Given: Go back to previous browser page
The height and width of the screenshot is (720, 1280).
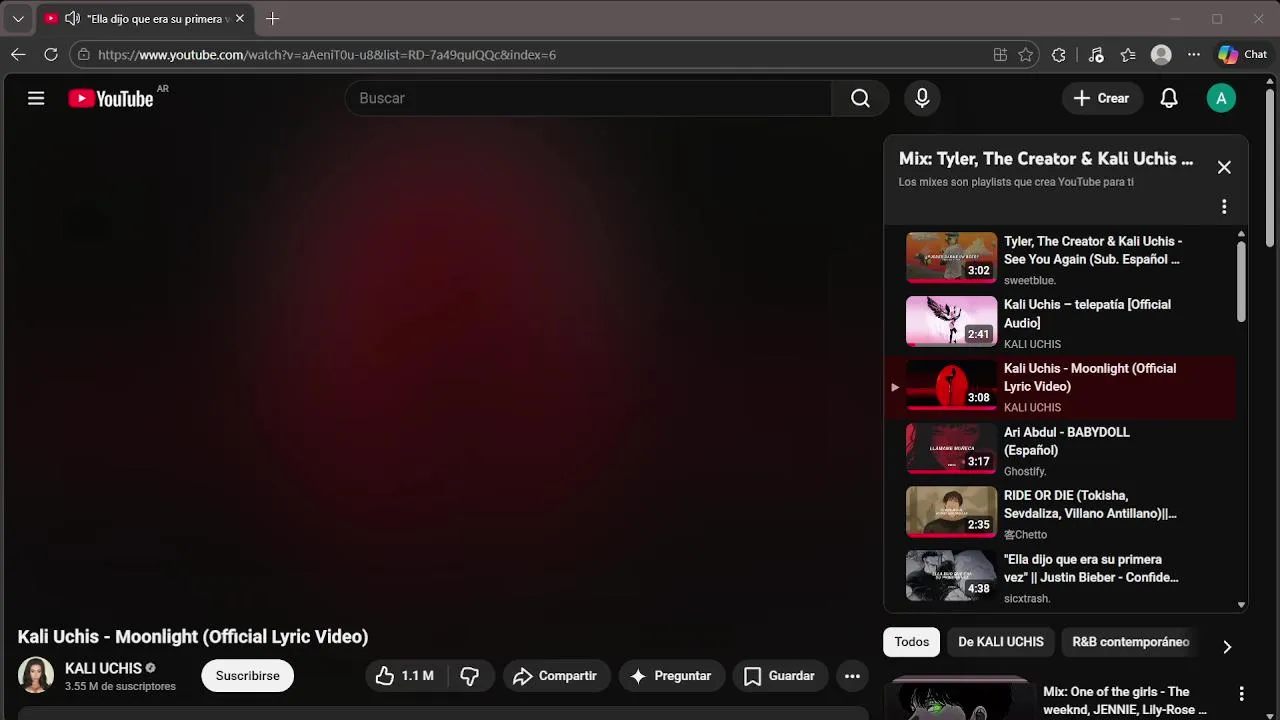Looking at the screenshot, I should click(x=18, y=55).
